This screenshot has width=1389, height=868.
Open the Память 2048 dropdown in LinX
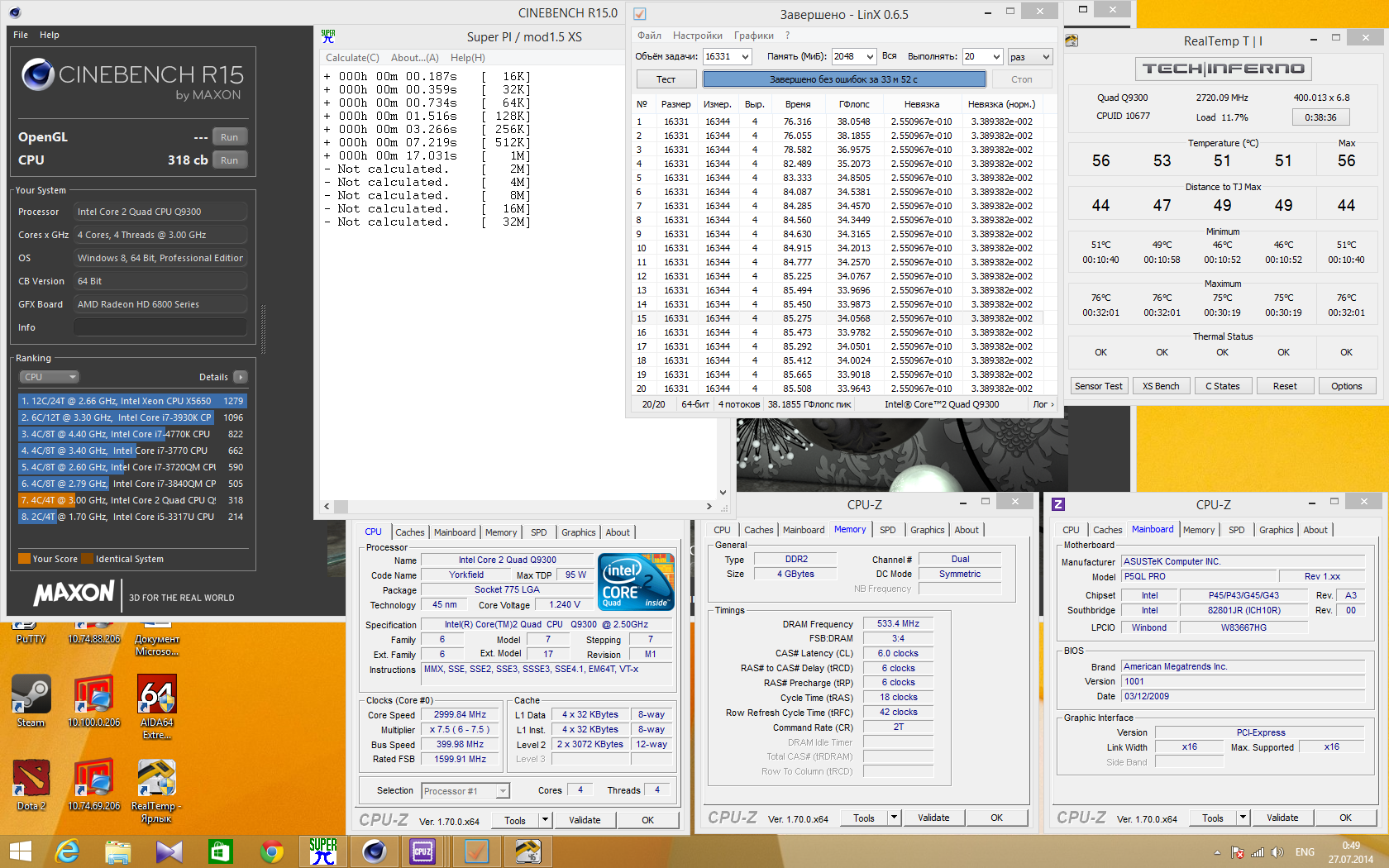pos(869,57)
